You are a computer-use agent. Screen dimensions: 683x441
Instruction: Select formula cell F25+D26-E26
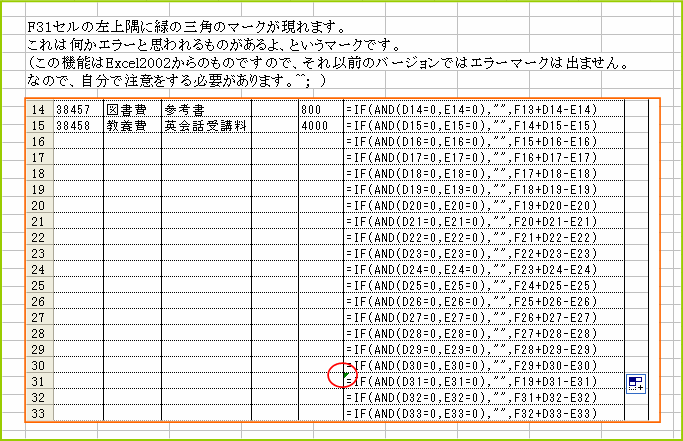pos(484,301)
